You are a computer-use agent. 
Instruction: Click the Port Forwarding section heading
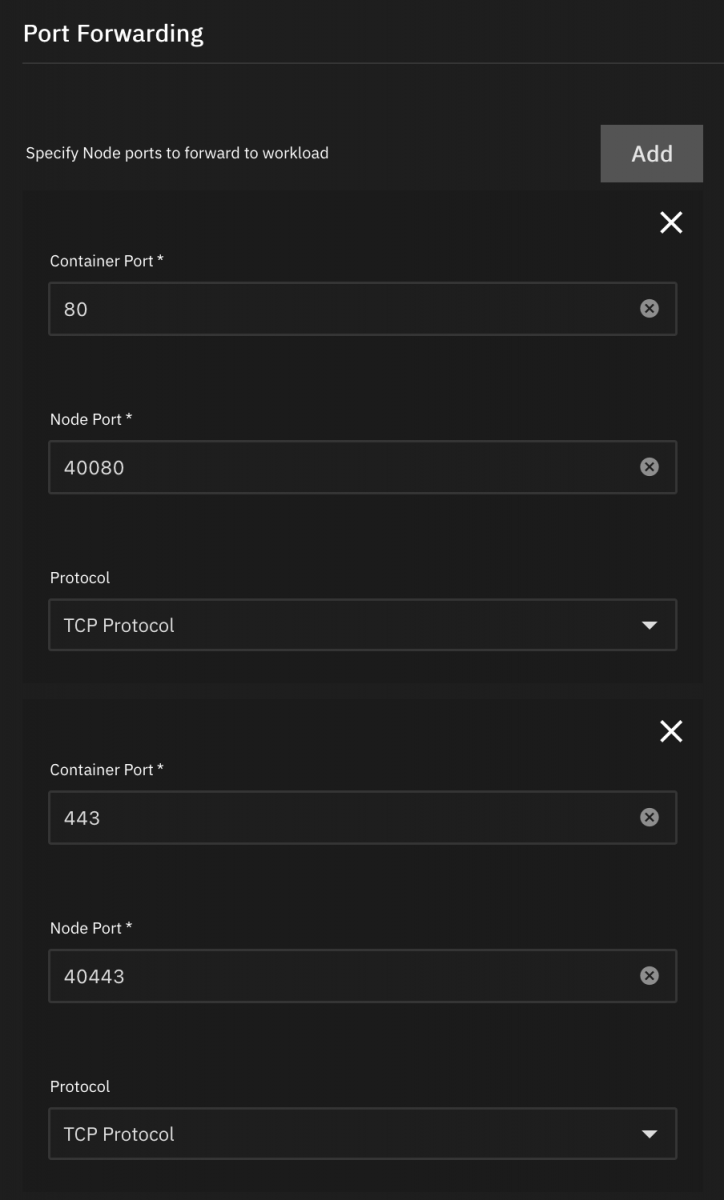pos(113,34)
